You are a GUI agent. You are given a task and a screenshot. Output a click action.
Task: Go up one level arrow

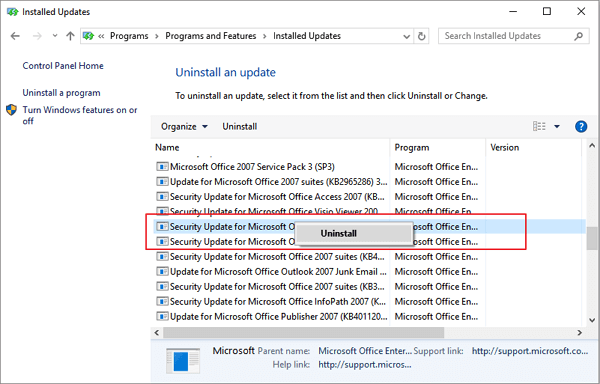[x=70, y=36]
